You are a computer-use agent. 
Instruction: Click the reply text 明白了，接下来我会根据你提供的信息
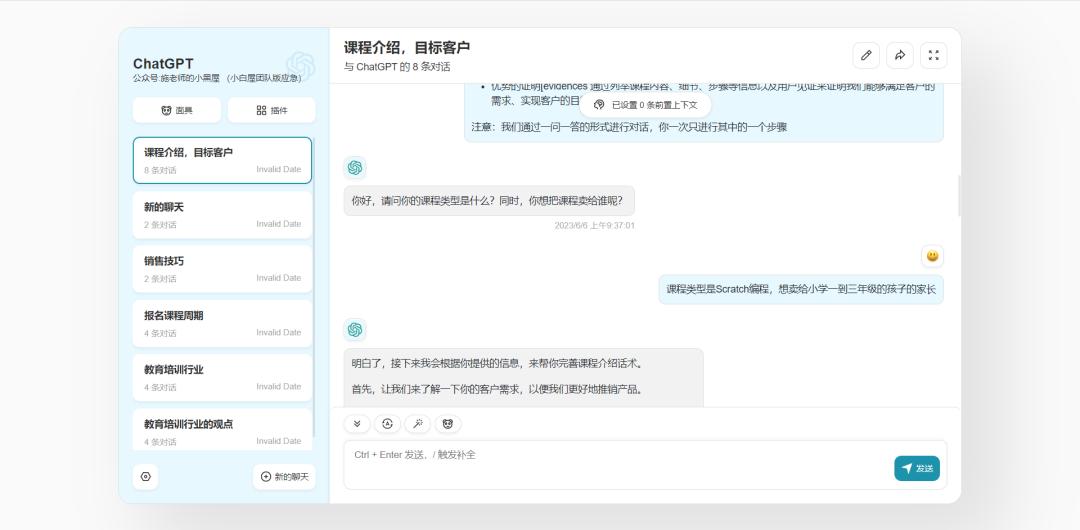coord(497,363)
